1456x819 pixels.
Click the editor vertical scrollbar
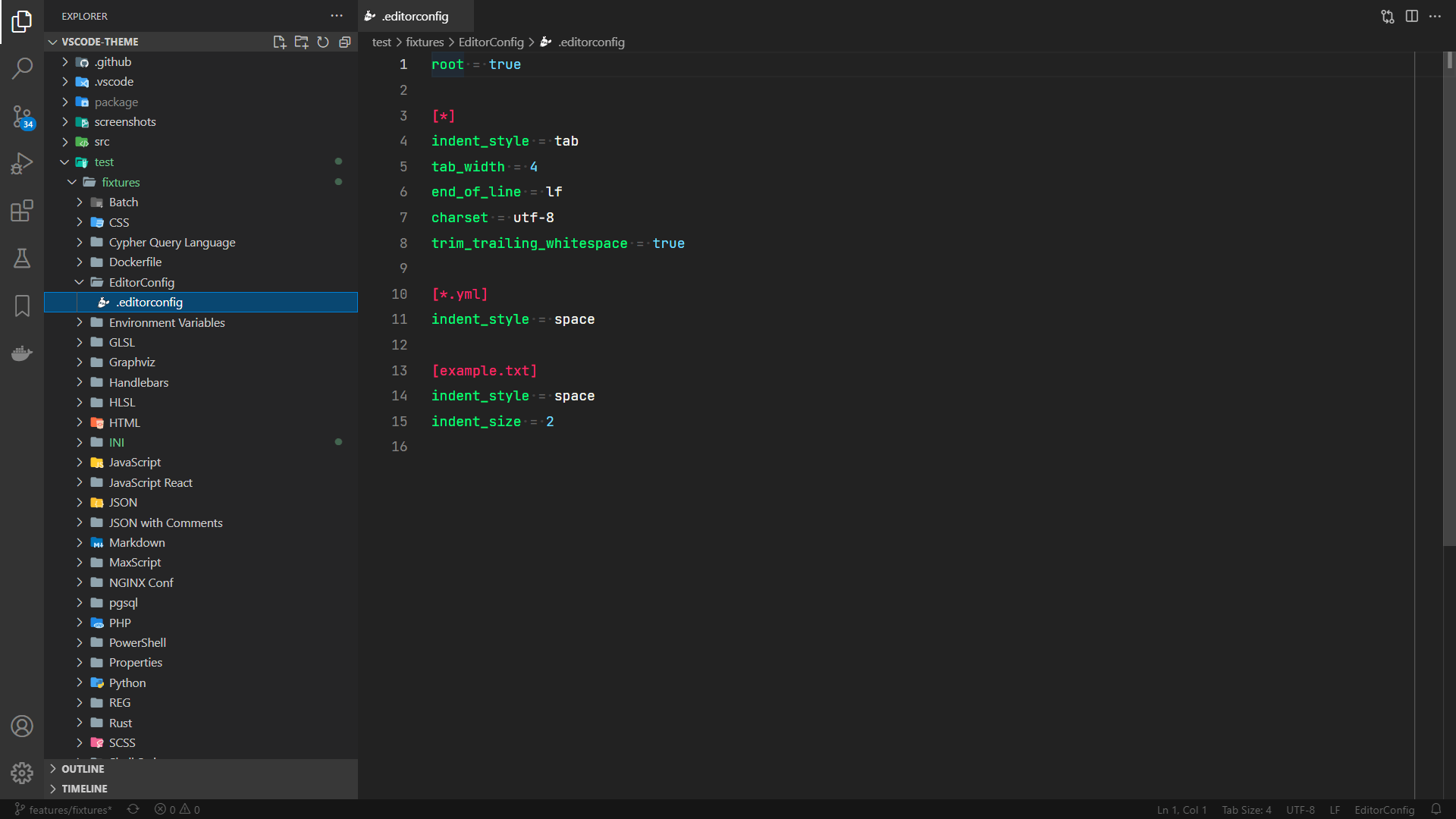click(x=1448, y=303)
